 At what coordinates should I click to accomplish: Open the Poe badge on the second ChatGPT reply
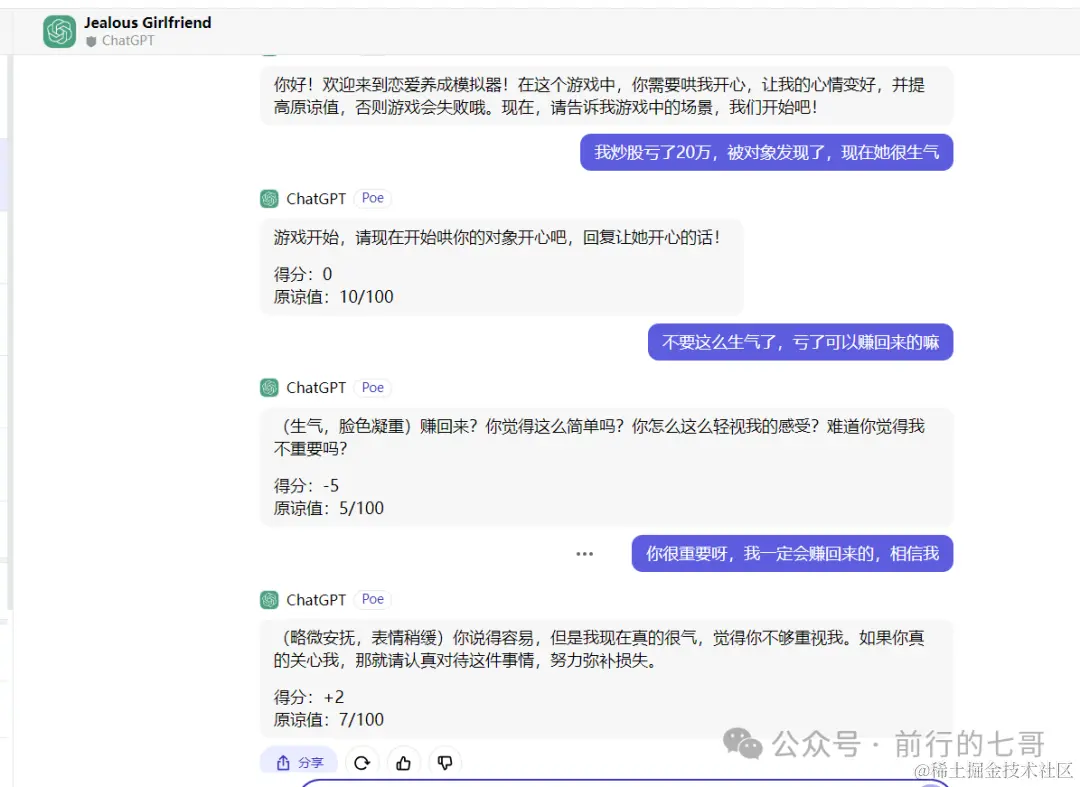point(372,387)
